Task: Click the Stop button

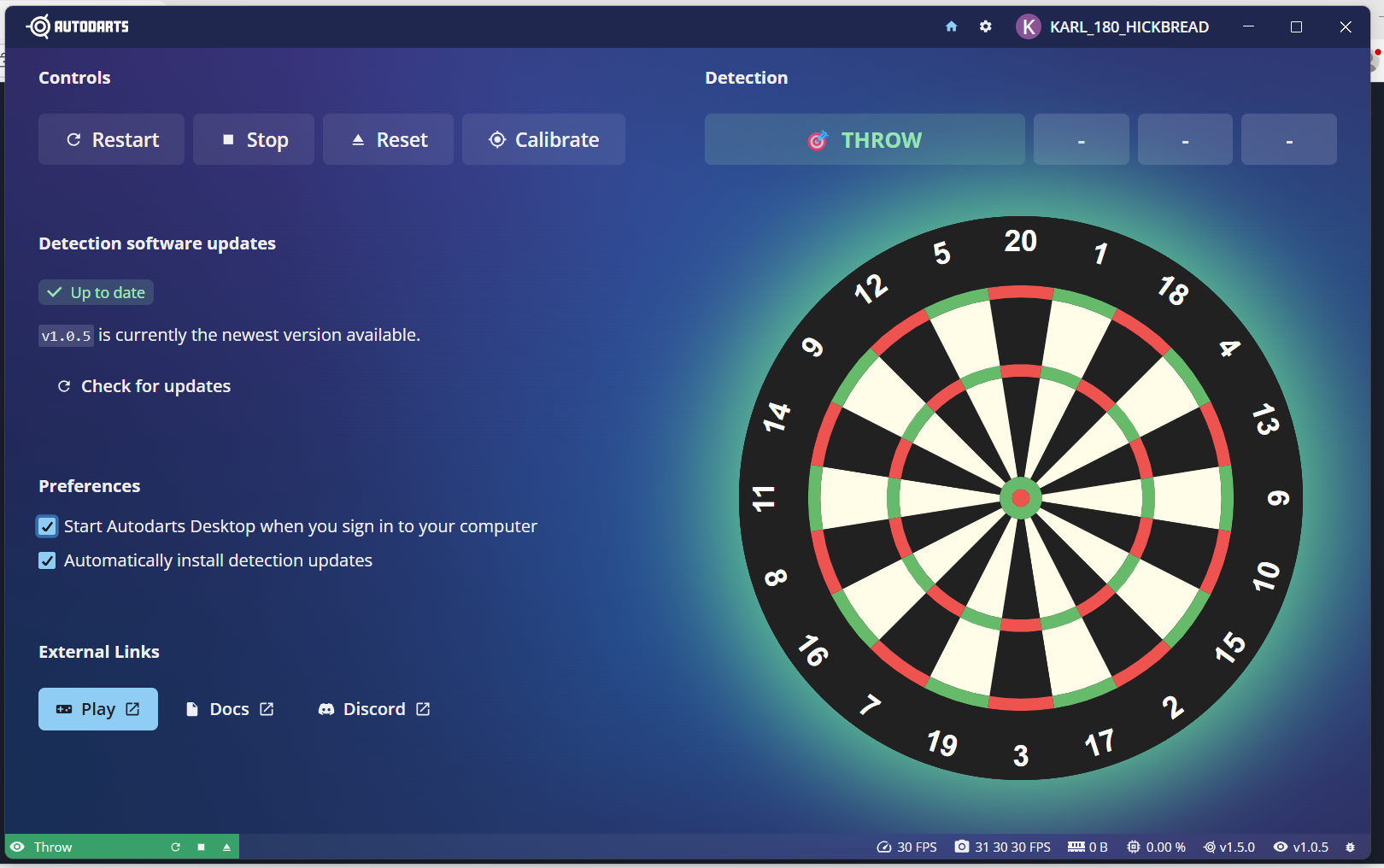Action: [254, 139]
